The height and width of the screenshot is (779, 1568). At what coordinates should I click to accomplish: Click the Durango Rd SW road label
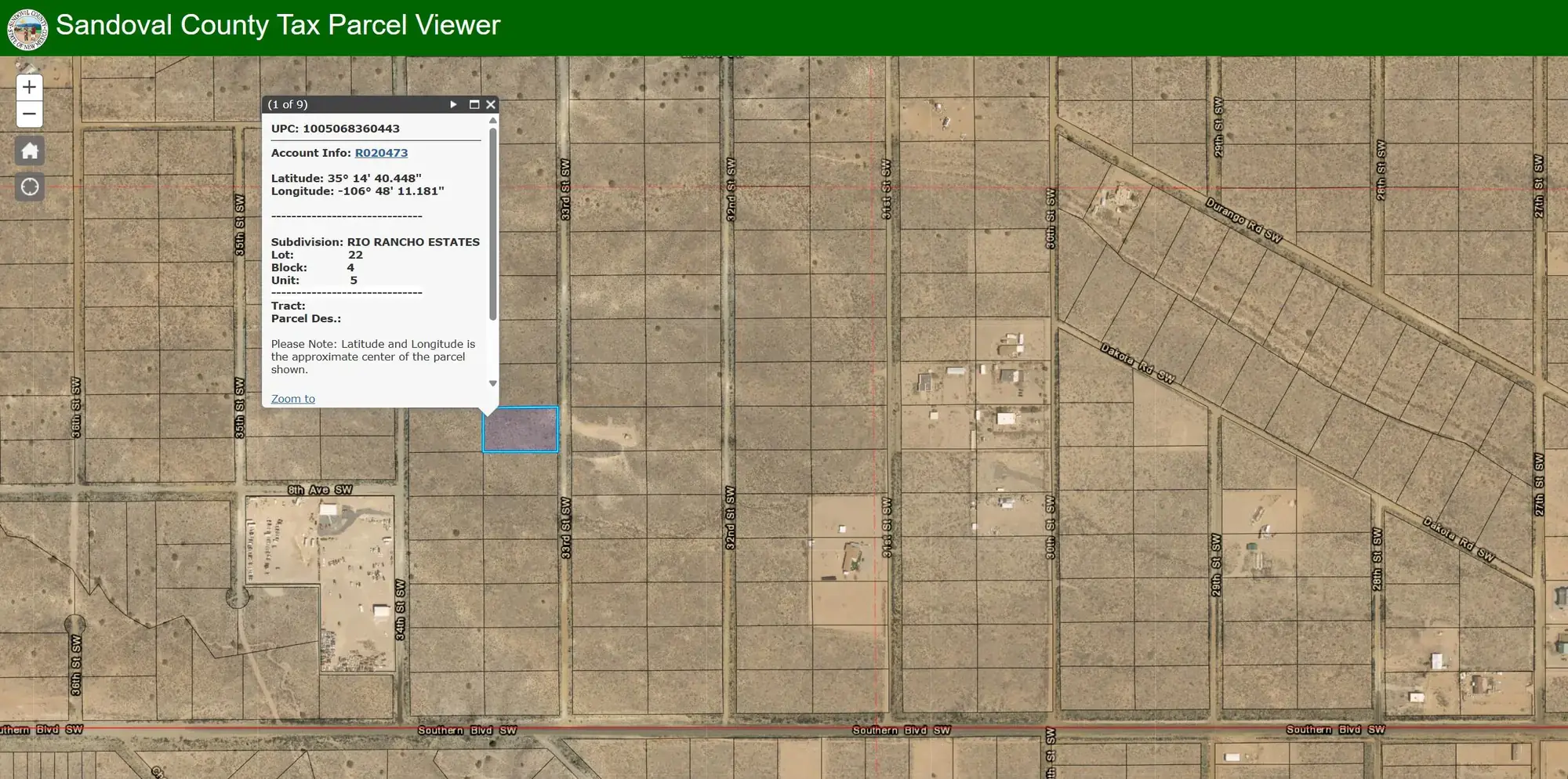pos(1243,220)
